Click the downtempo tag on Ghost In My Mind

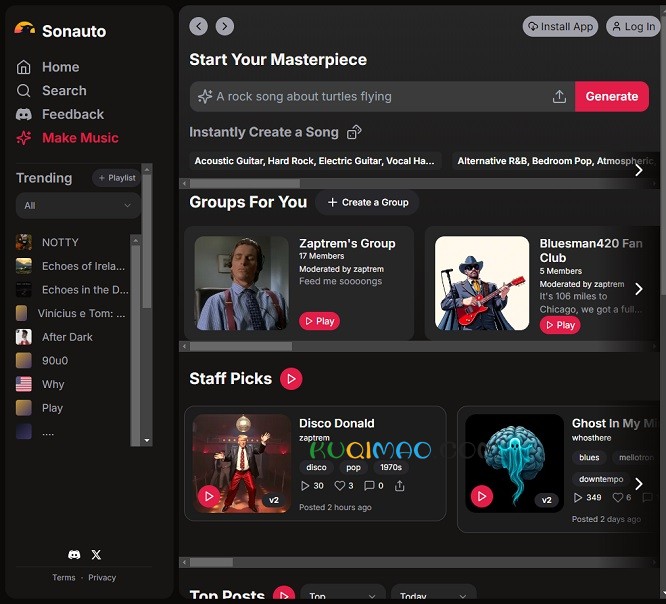coord(601,479)
